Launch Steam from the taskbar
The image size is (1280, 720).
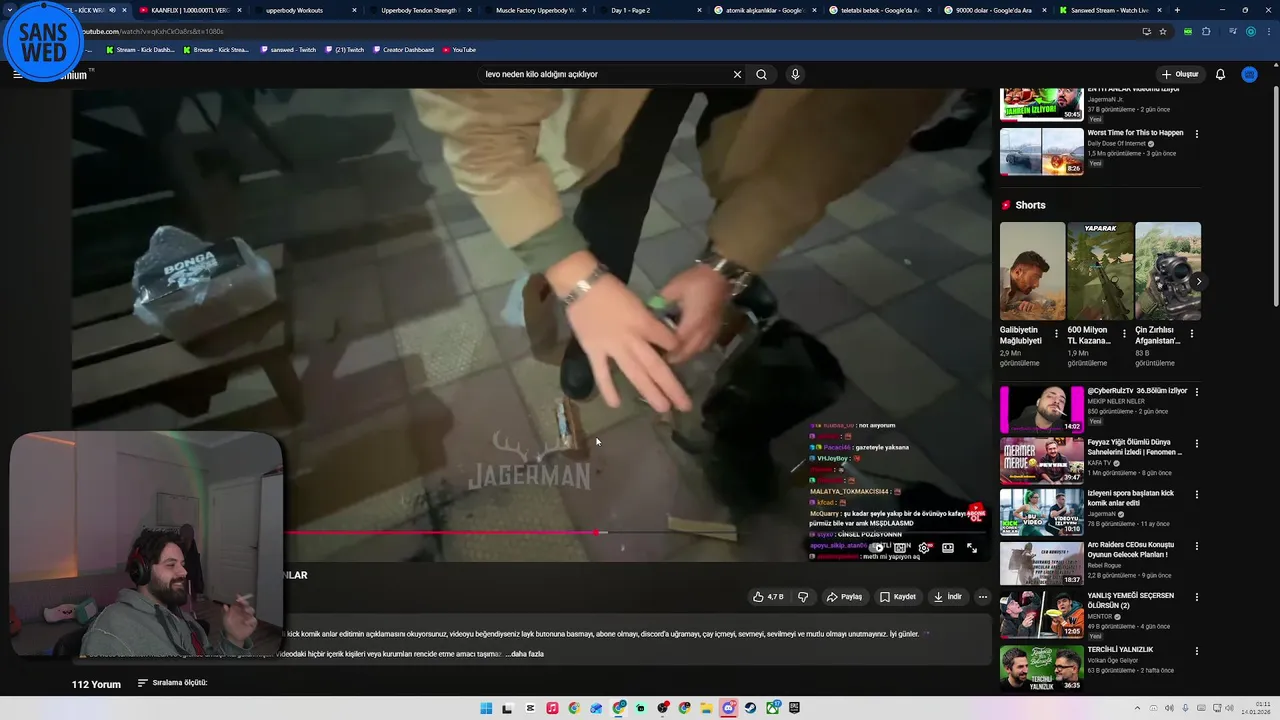tap(750, 708)
